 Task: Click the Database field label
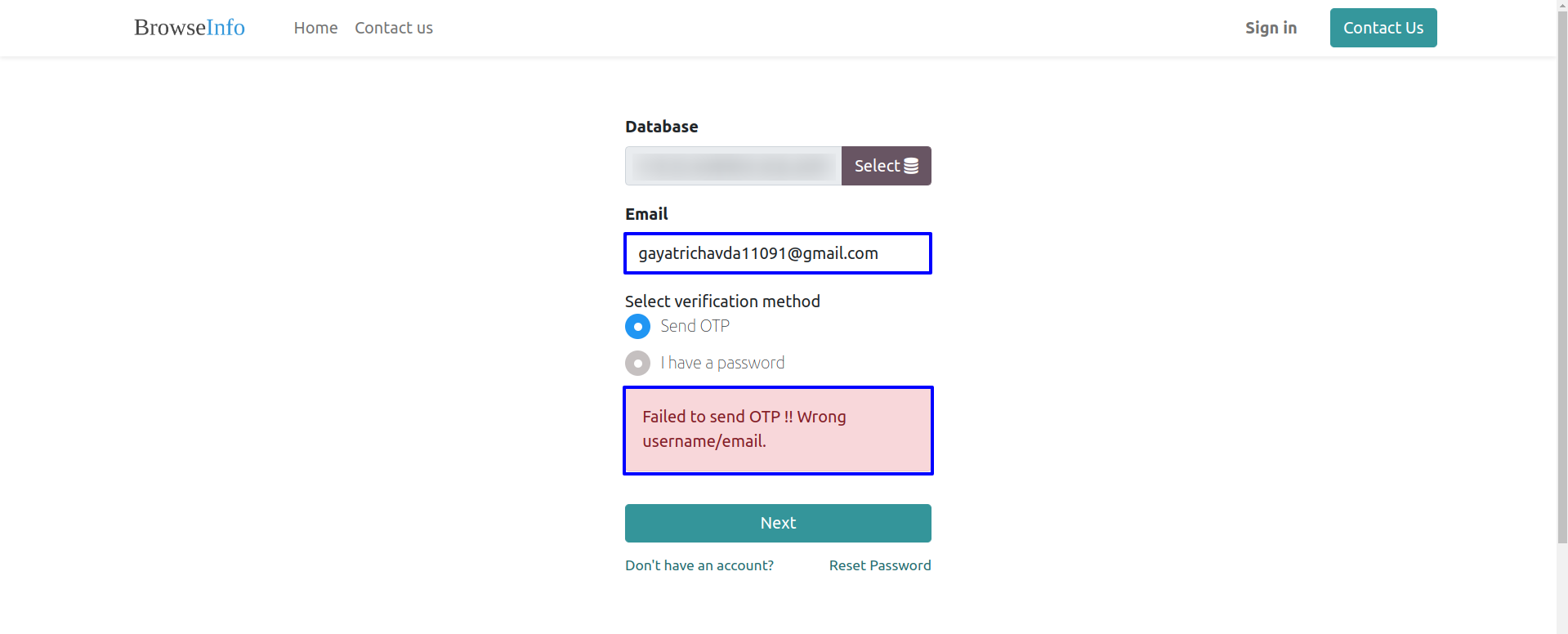coord(662,127)
